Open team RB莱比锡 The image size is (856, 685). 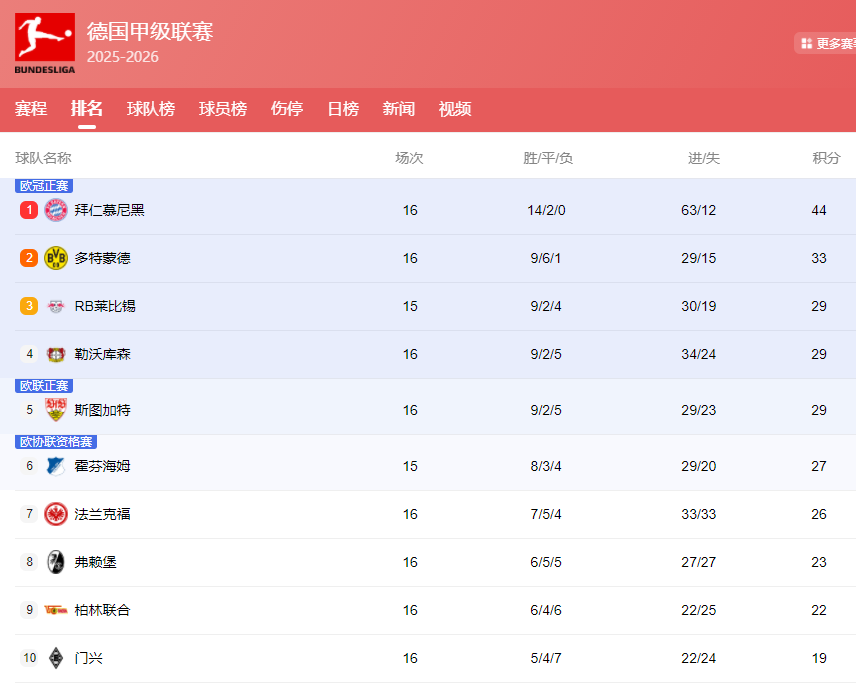point(105,306)
